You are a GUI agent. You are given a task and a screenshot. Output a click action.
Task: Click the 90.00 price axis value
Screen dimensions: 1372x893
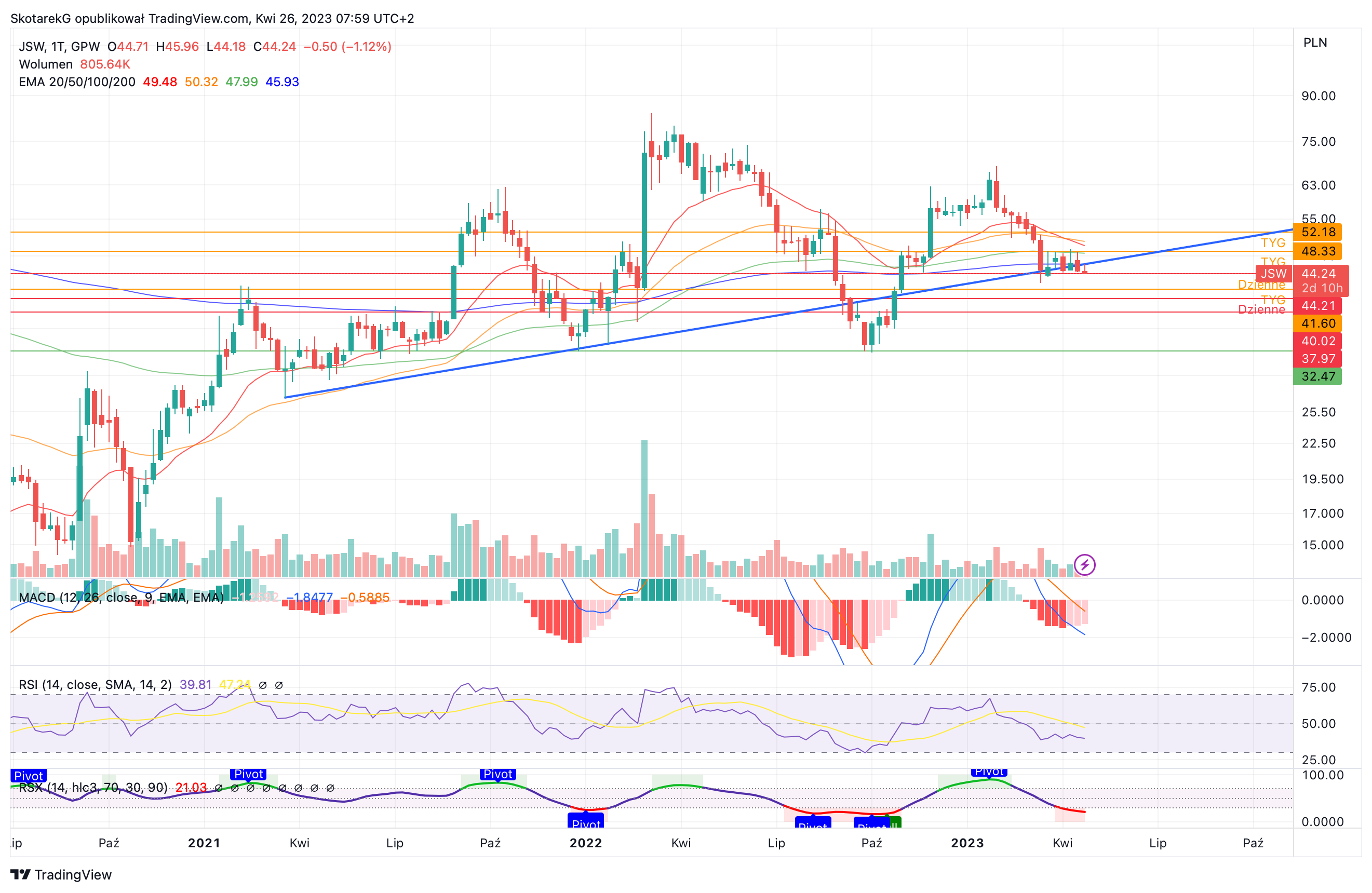point(1319,96)
